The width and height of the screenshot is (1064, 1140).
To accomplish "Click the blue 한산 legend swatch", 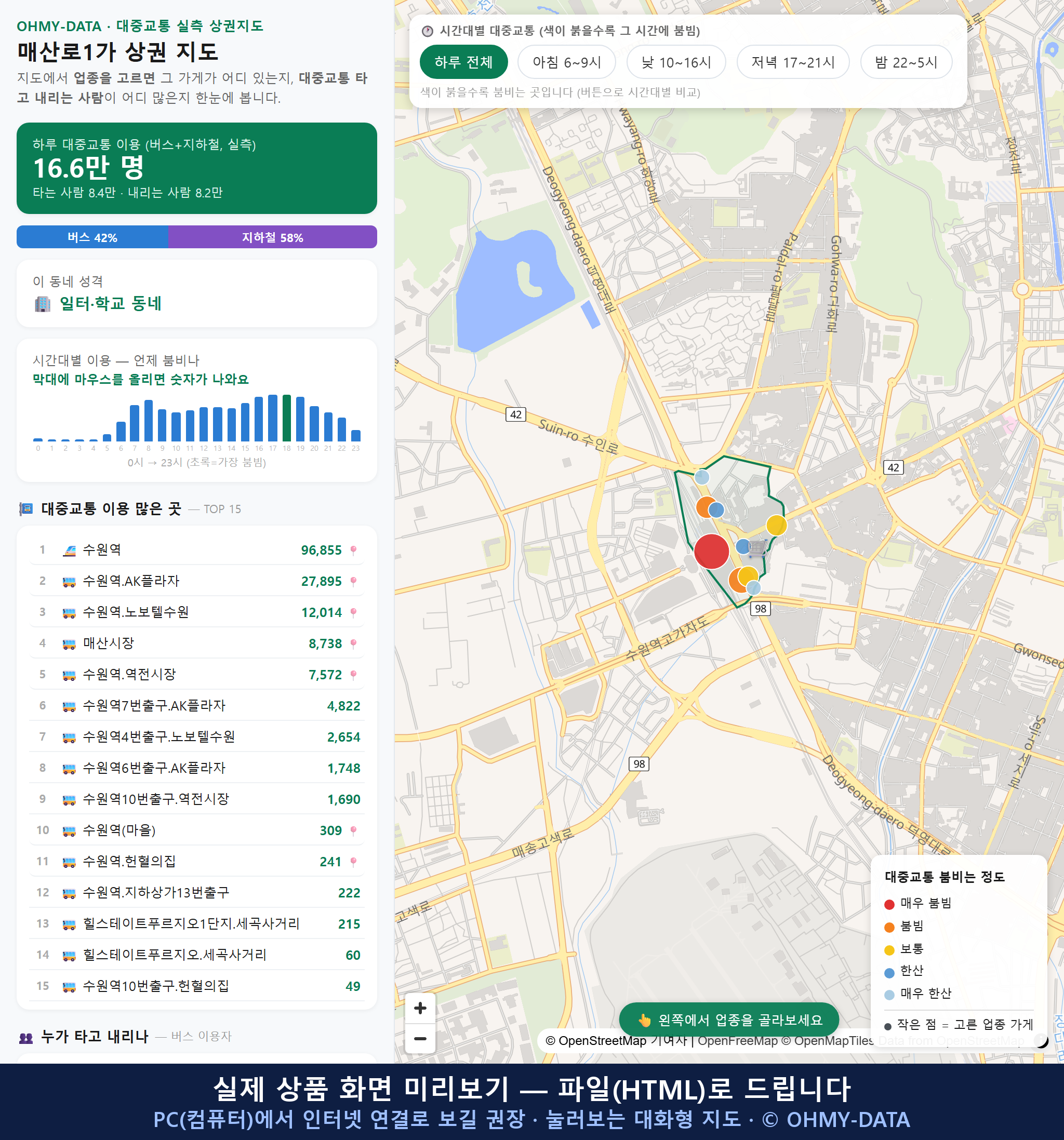I will (x=889, y=973).
